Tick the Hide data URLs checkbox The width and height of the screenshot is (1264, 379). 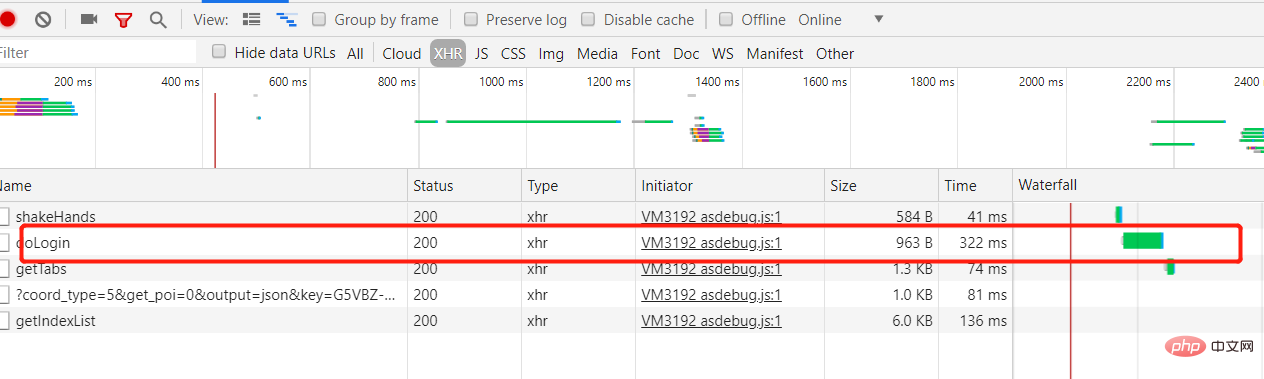[x=219, y=52]
